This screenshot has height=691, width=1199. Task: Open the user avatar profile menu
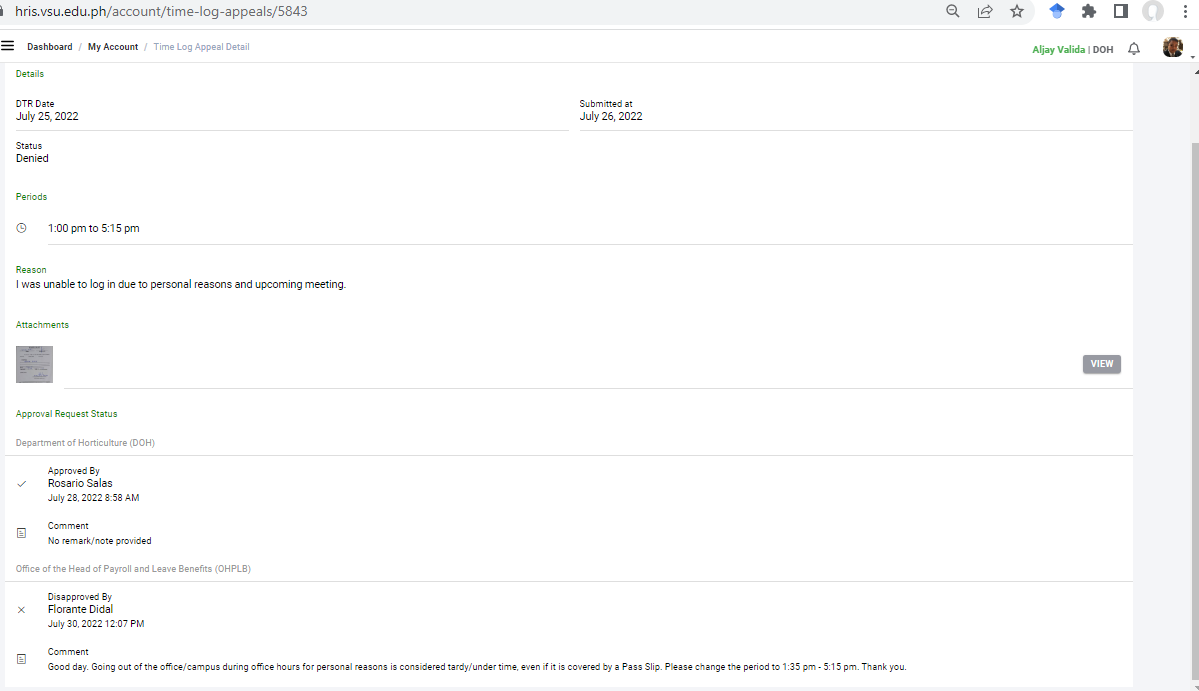coord(1173,47)
